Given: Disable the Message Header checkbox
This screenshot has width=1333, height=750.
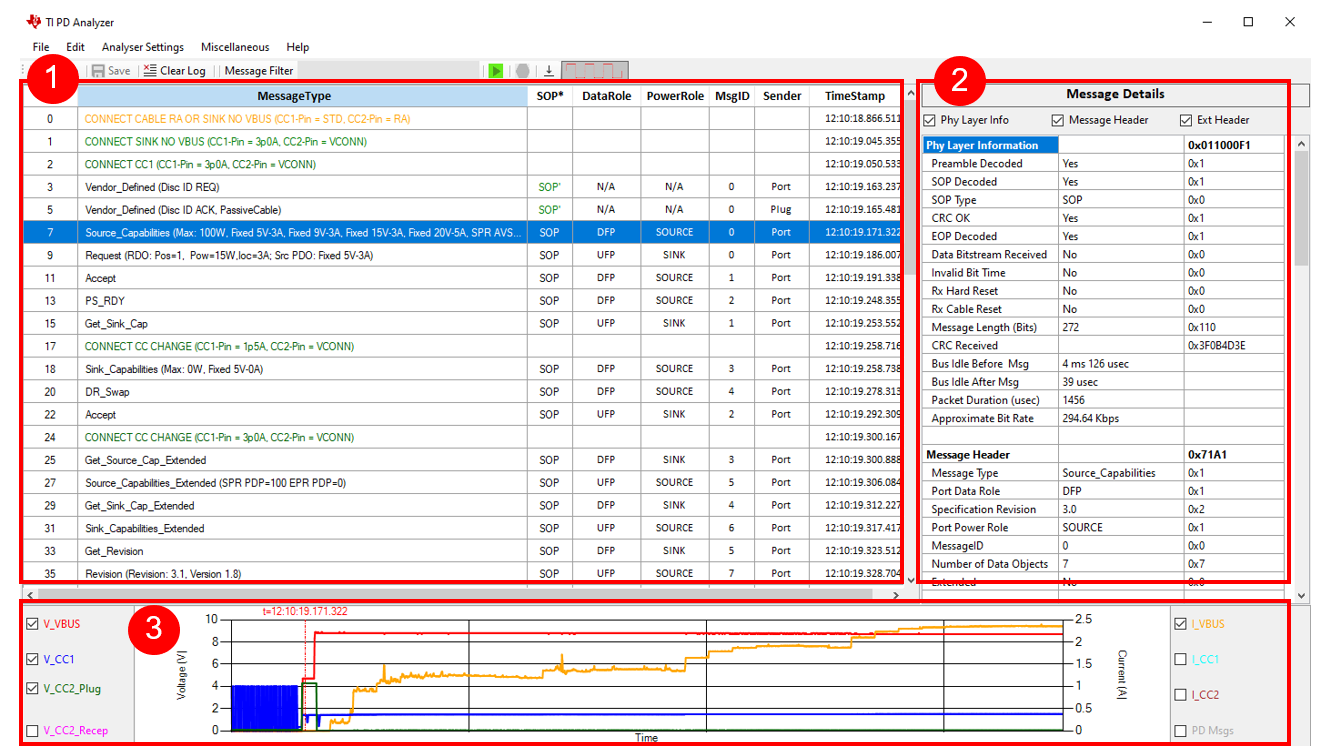Looking at the screenshot, I should (x=1057, y=120).
